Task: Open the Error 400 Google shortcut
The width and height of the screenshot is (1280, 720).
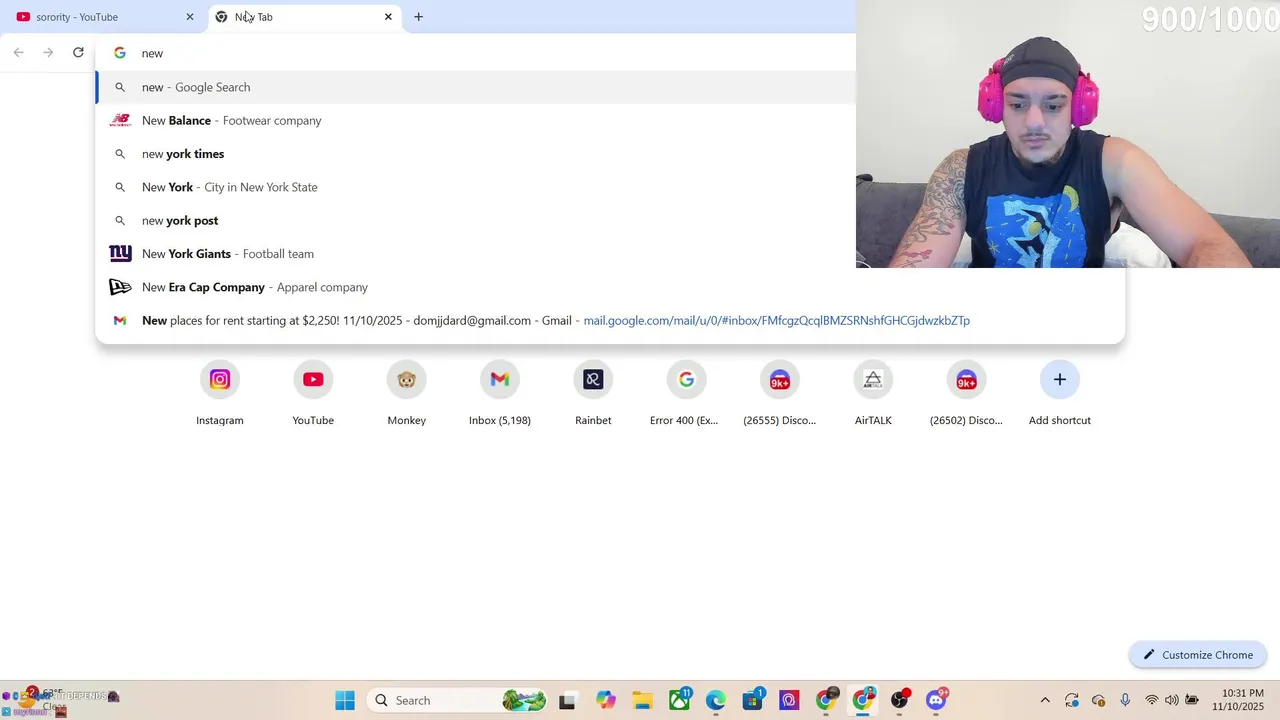Action: [x=686, y=394]
